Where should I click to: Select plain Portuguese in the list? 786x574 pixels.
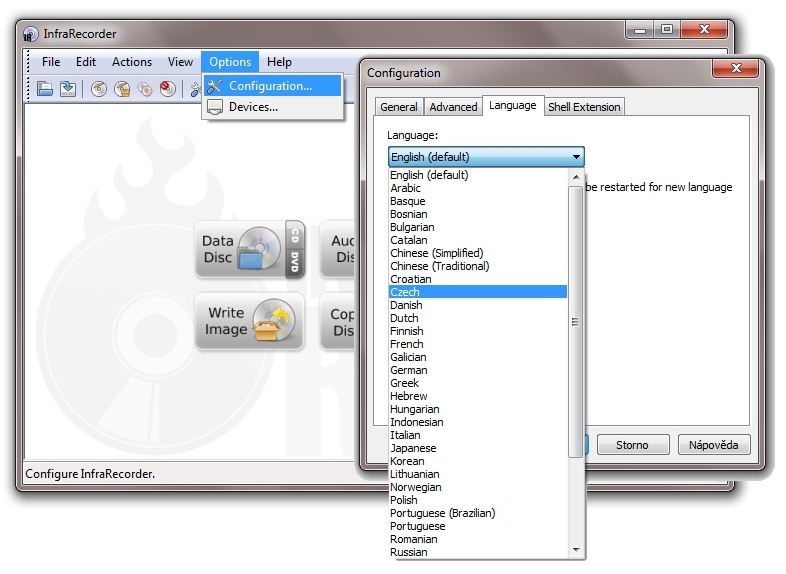[478, 526]
